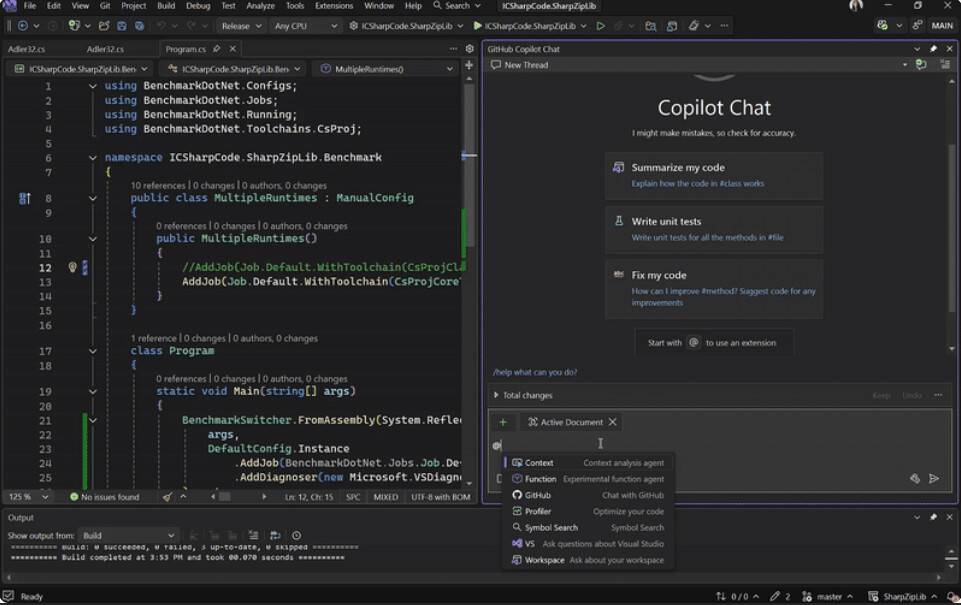Image resolution: width=961 pixels, height=605 pixels.
Task: Click the send message arrow icon
Action: (x=934, y=479)
